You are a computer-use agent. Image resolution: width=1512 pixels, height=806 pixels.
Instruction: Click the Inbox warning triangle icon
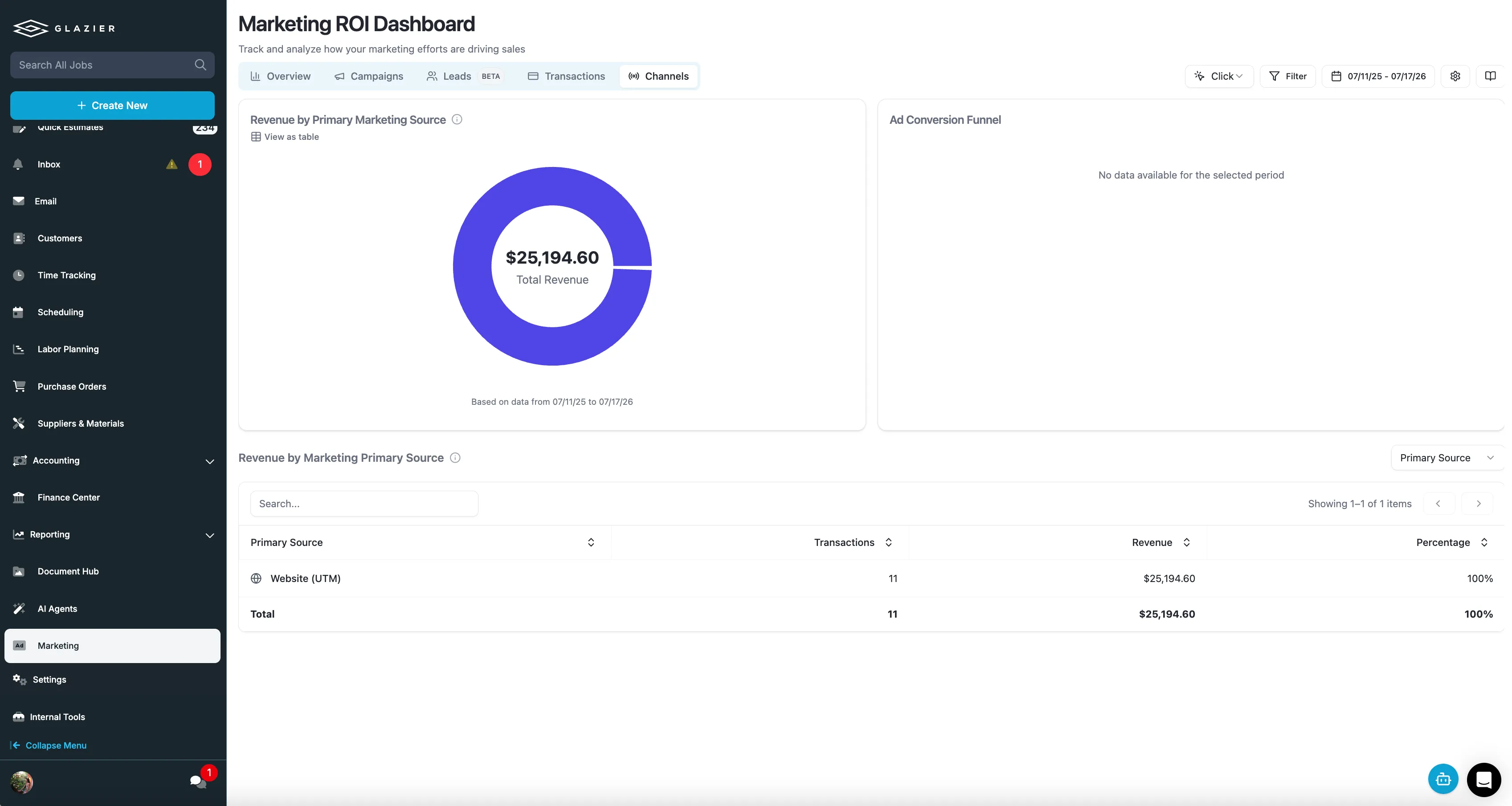[x=172, y=164]
